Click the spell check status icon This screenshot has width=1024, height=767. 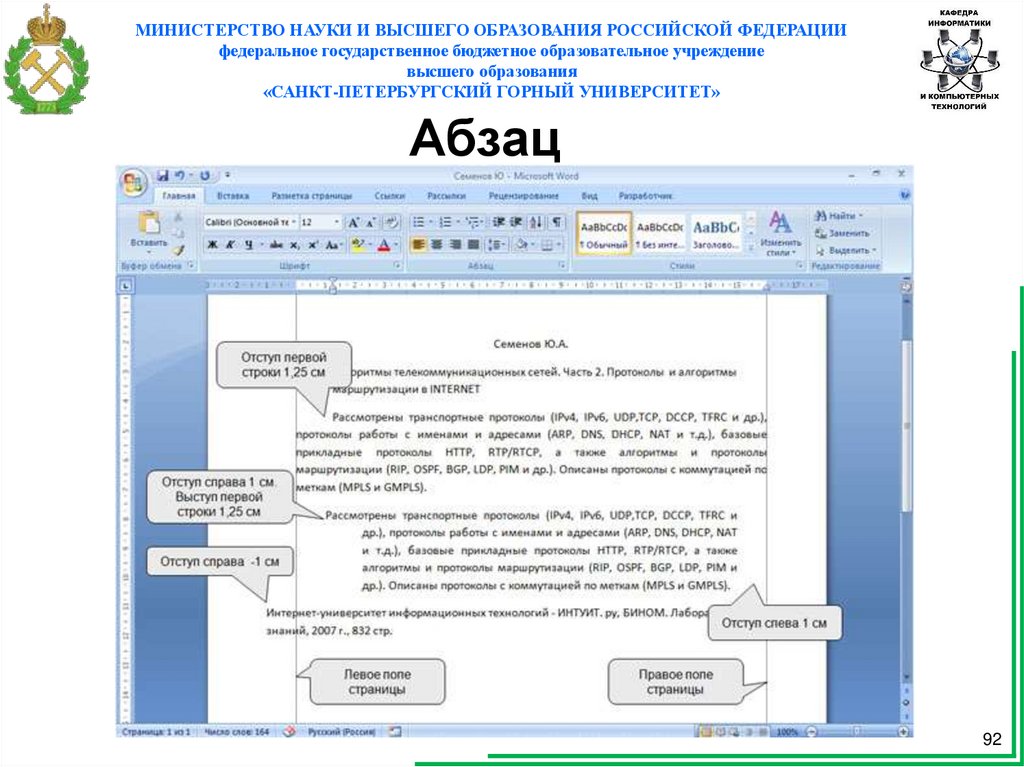290,732
